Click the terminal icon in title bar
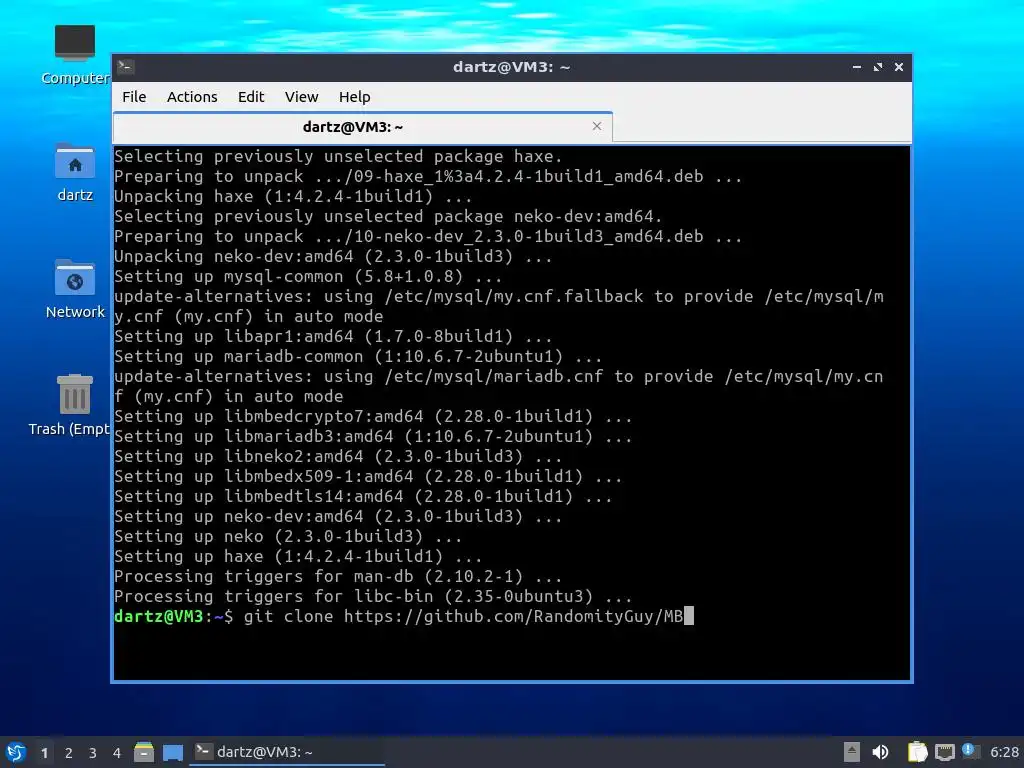This screenshot has width=1024, height=768. pyautogui.click(x=126, y=67)
